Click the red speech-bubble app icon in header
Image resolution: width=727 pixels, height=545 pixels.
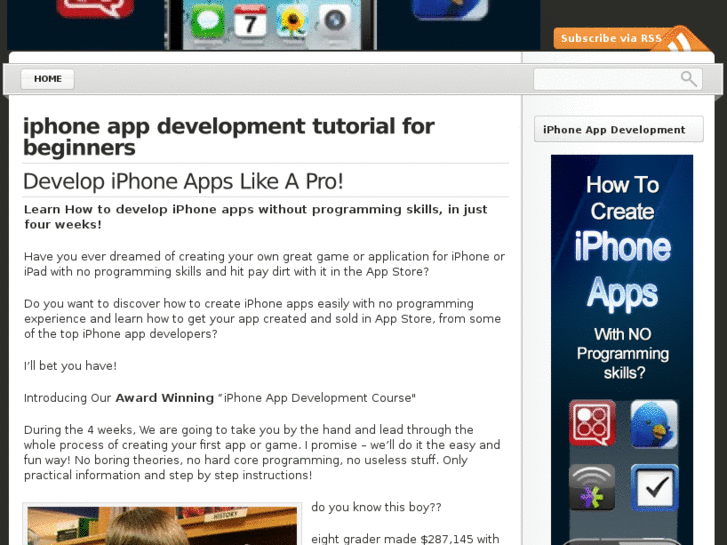(x=95, y=8)
